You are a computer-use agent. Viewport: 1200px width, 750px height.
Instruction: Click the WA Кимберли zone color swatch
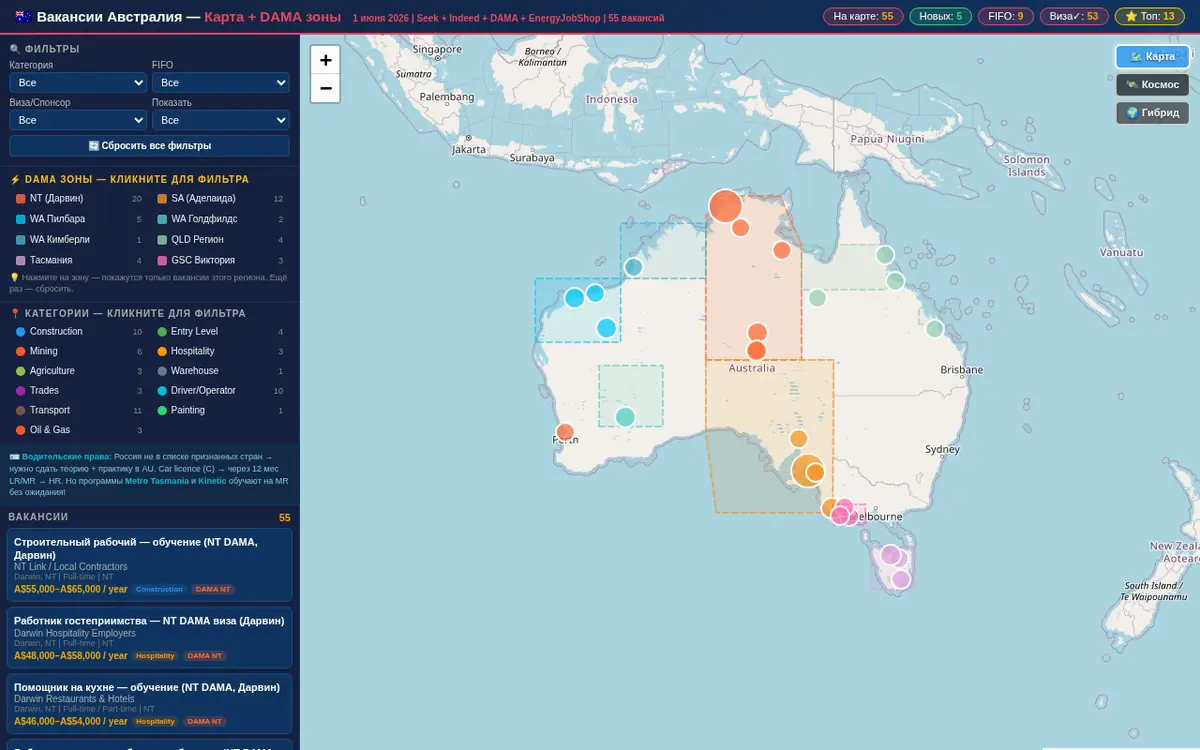[21, 240]
